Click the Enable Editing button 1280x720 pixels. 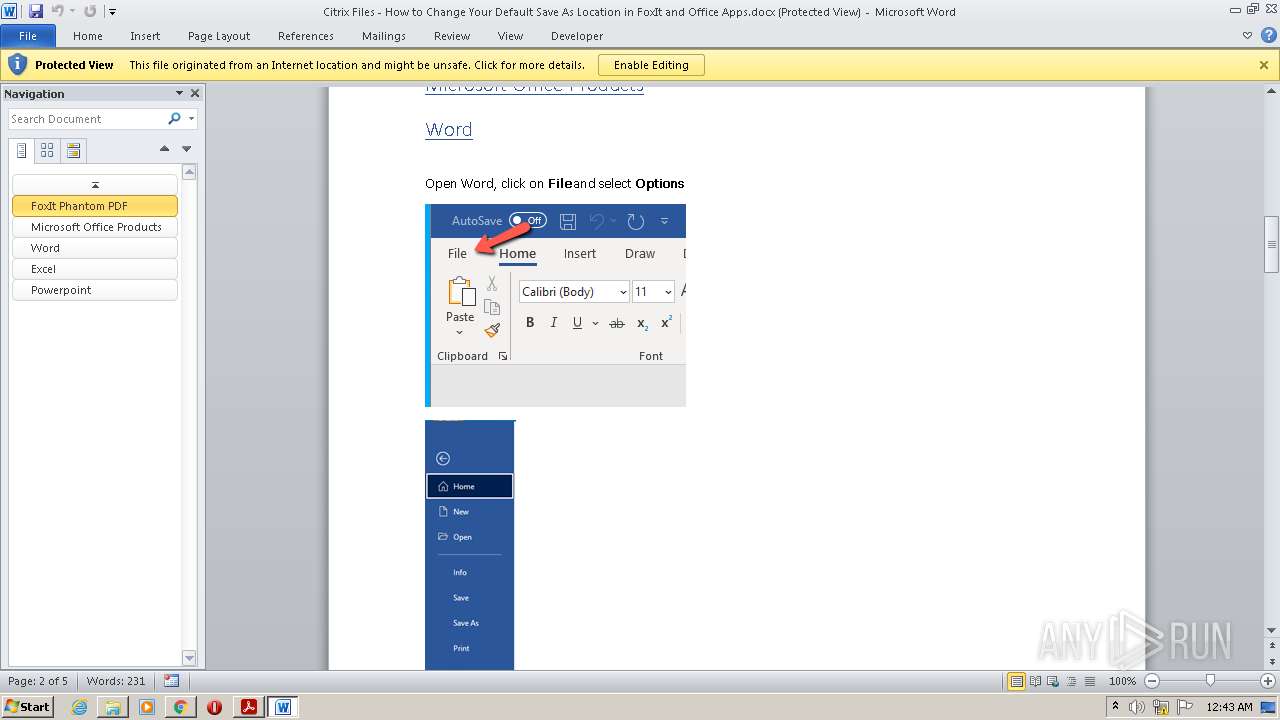click(651, 65)
